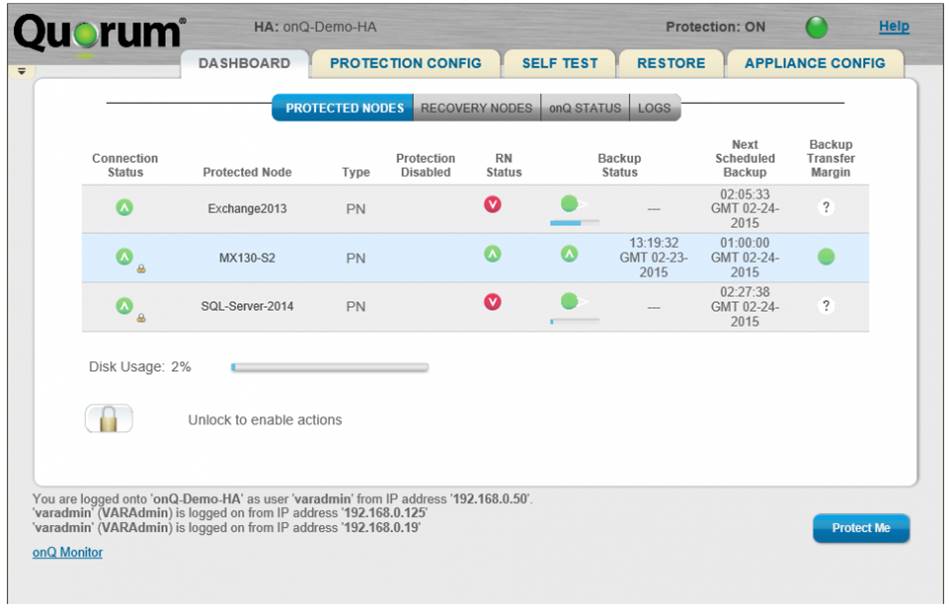Image resolution: width=949 pixels, height=609 pixels.
Task: Click red RN status icon for Exchange2013
Action: (492, 205)
